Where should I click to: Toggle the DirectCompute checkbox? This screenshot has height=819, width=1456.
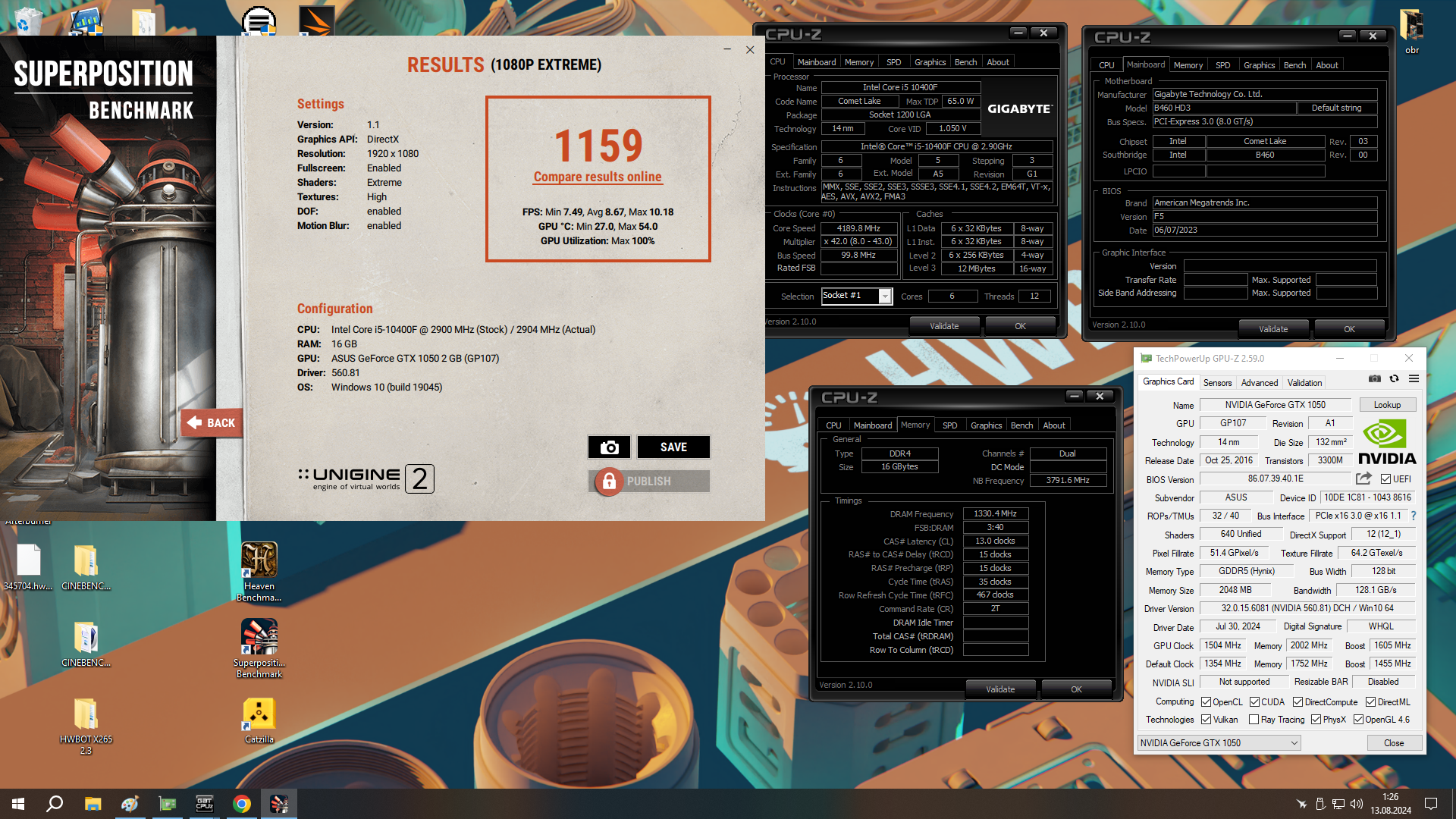[1298, 702]
